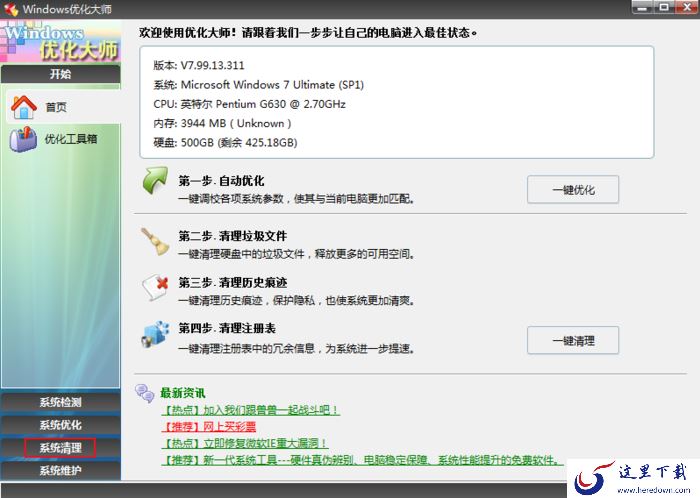Image resolution: width=700 pixels, height=498 pixels.
Task: Click the 一键调校各项系统参数 description
Action: pyautogui.click(x=296, y=199)
